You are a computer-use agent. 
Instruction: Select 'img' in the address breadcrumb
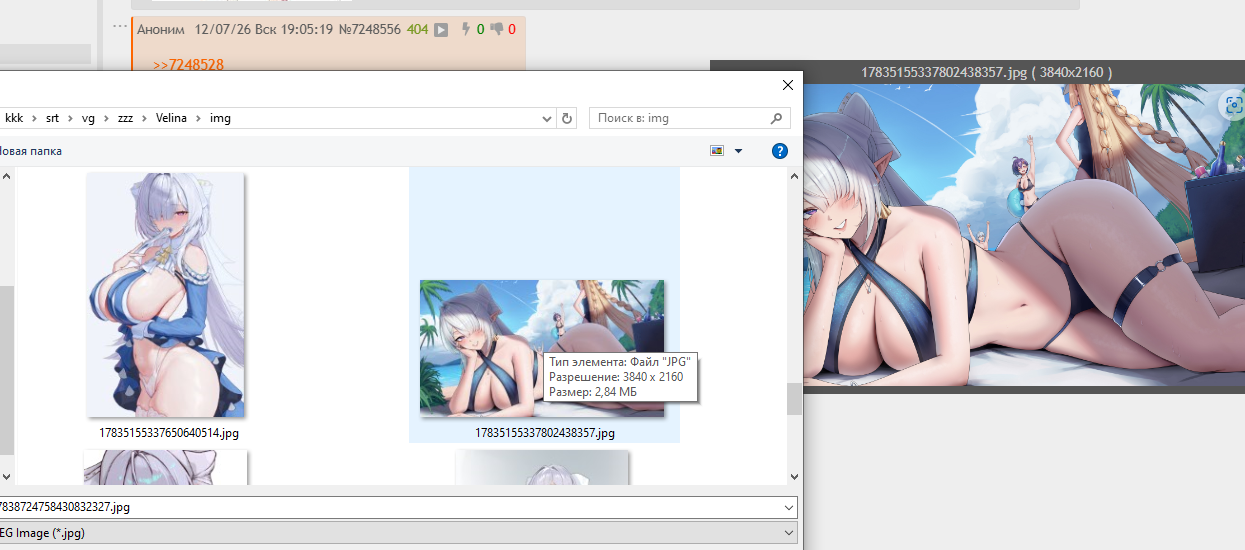[220, 118]
